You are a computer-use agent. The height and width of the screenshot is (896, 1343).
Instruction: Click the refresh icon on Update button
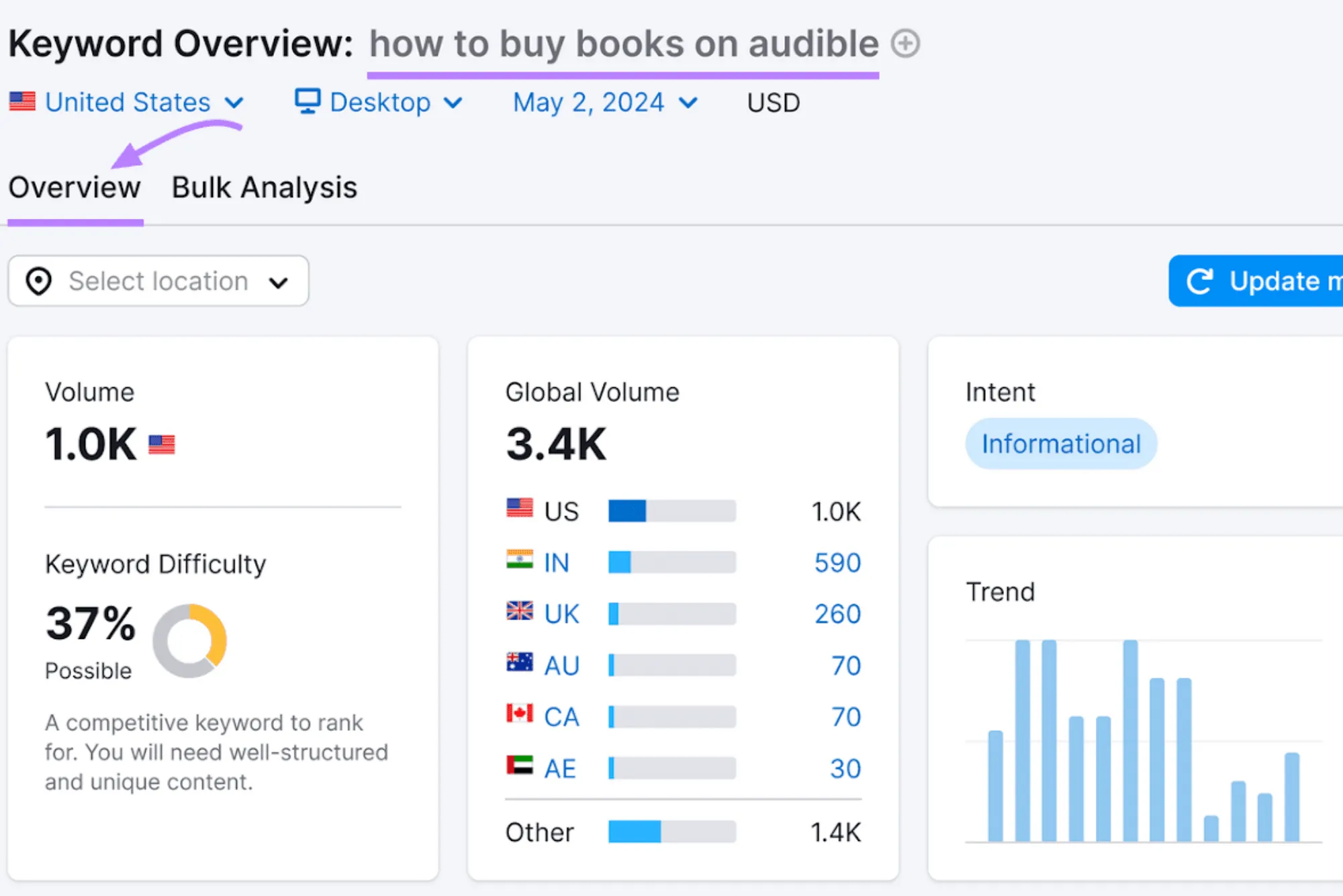point(1200,281)
